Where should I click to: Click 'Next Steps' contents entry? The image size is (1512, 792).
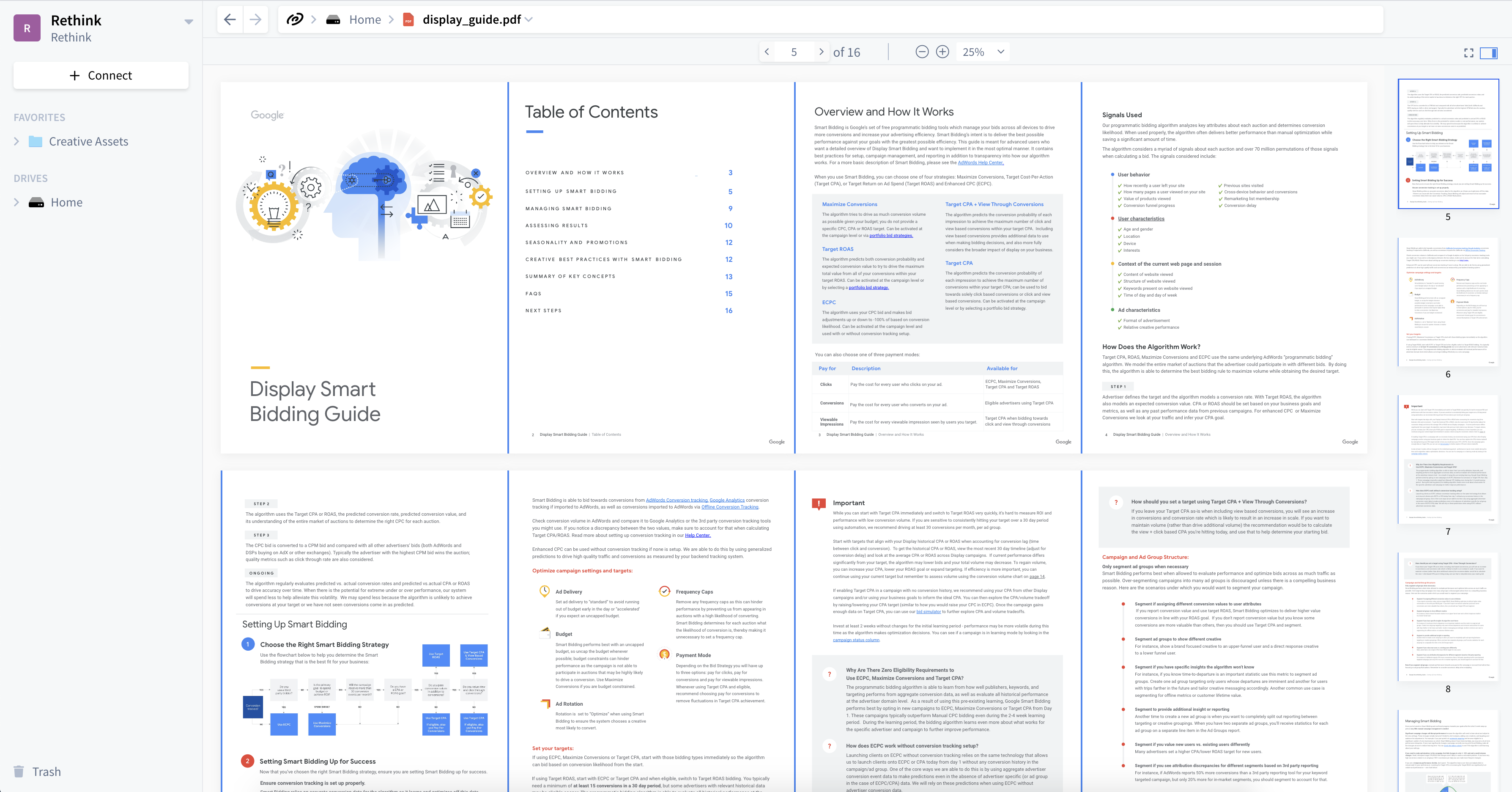pyautogui.click(x=543, y=311)
